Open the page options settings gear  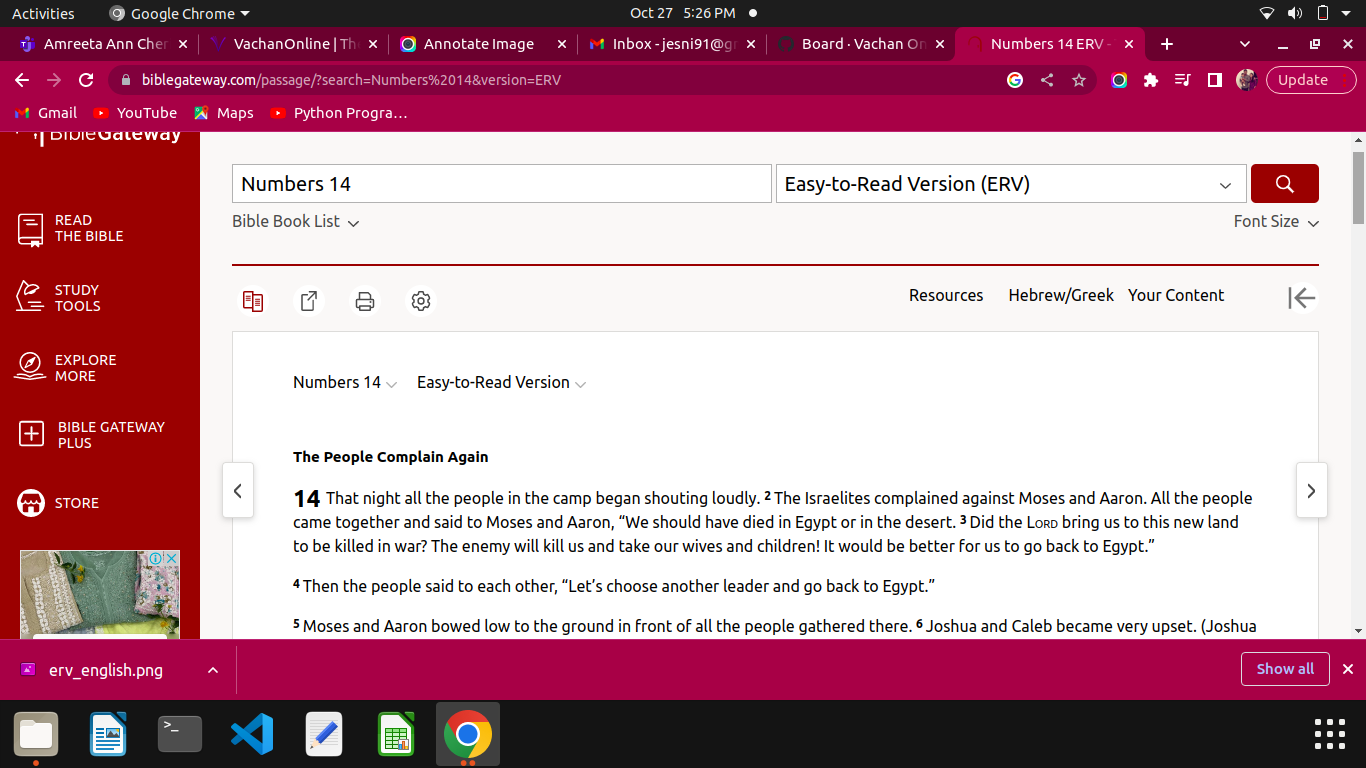pos(420,300)
